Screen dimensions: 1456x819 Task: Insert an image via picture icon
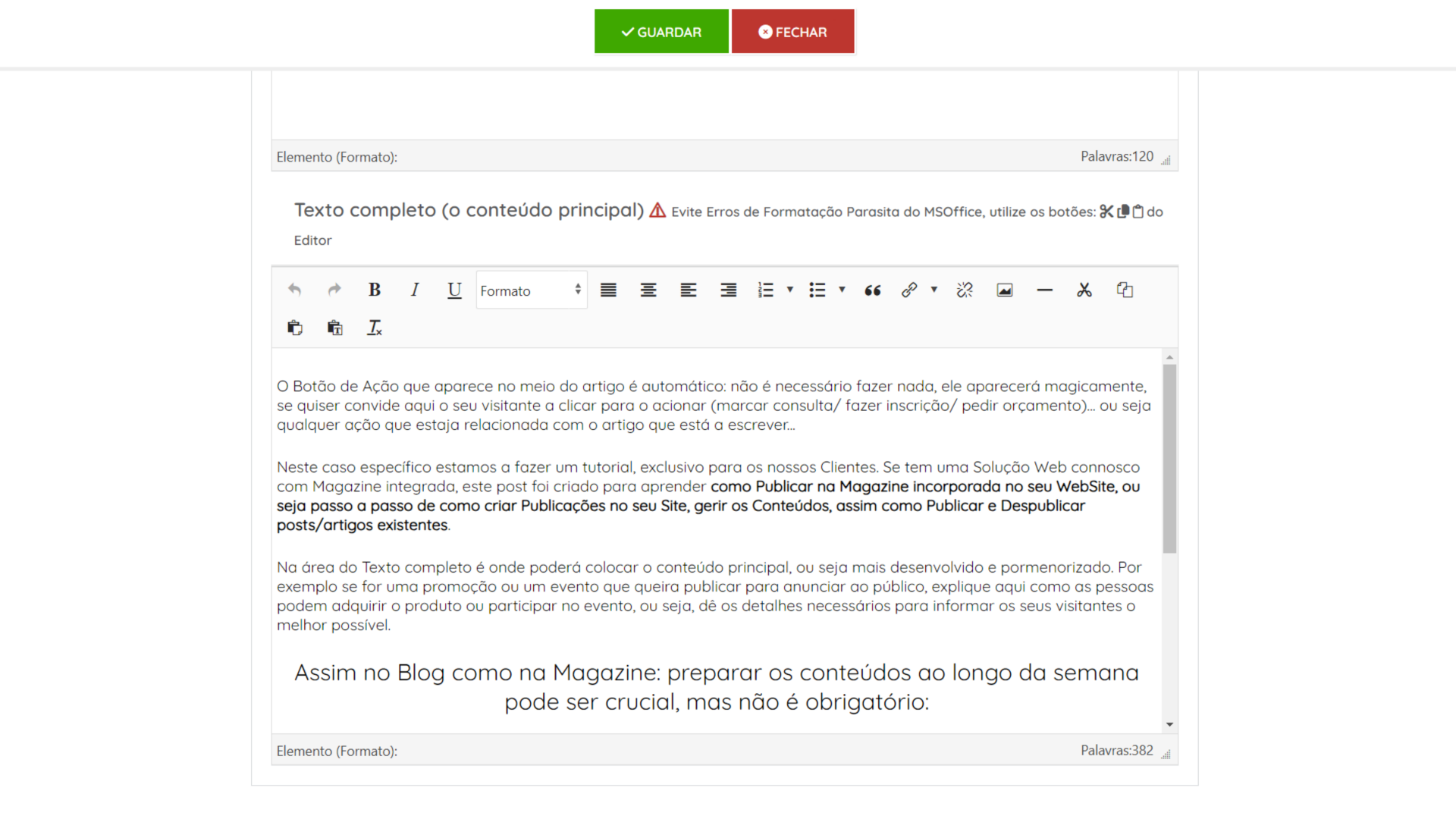click(1005, 290)
